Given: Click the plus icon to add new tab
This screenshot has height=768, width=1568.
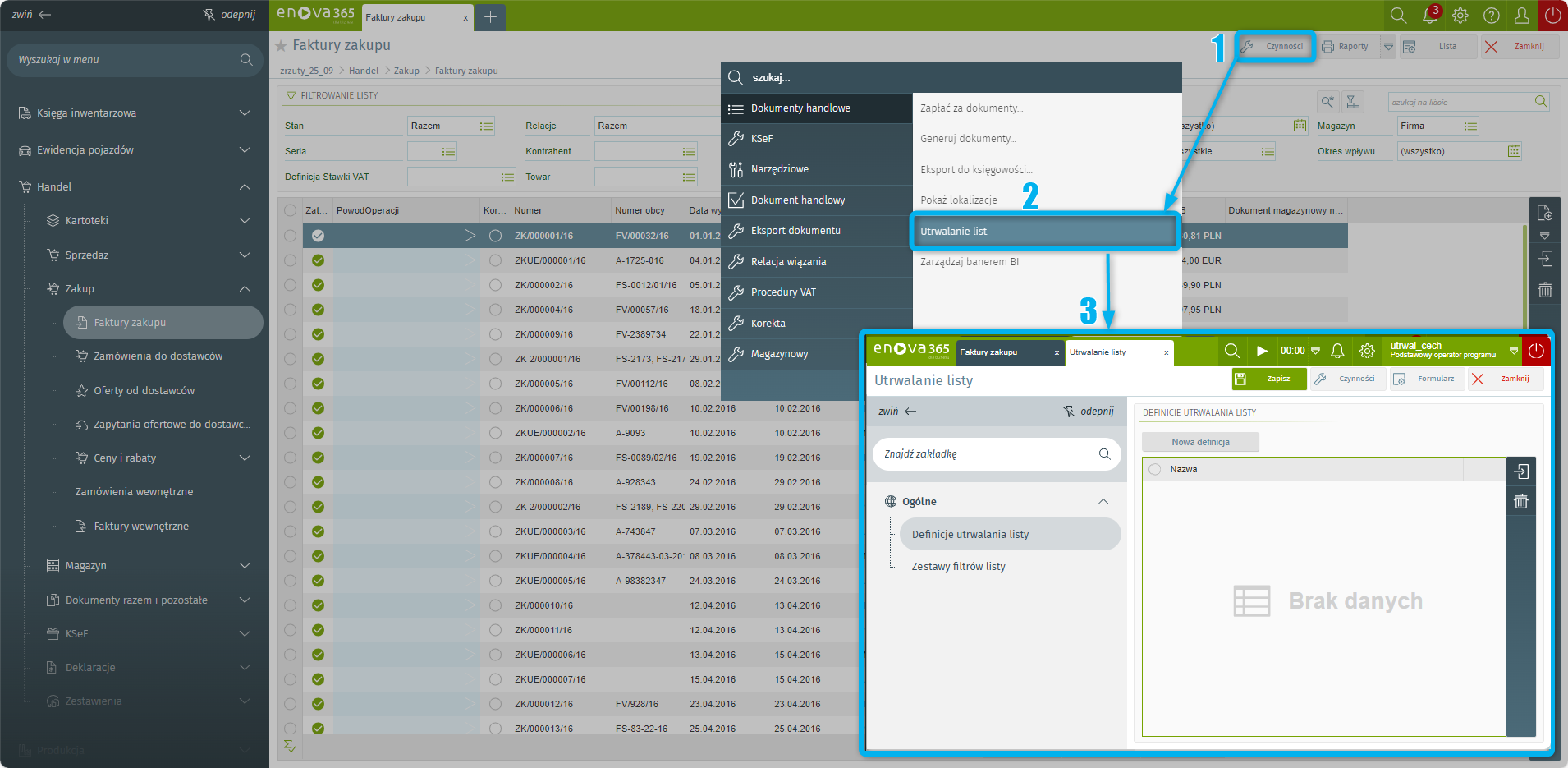Looking at the screenshot, I should [490, 17].
